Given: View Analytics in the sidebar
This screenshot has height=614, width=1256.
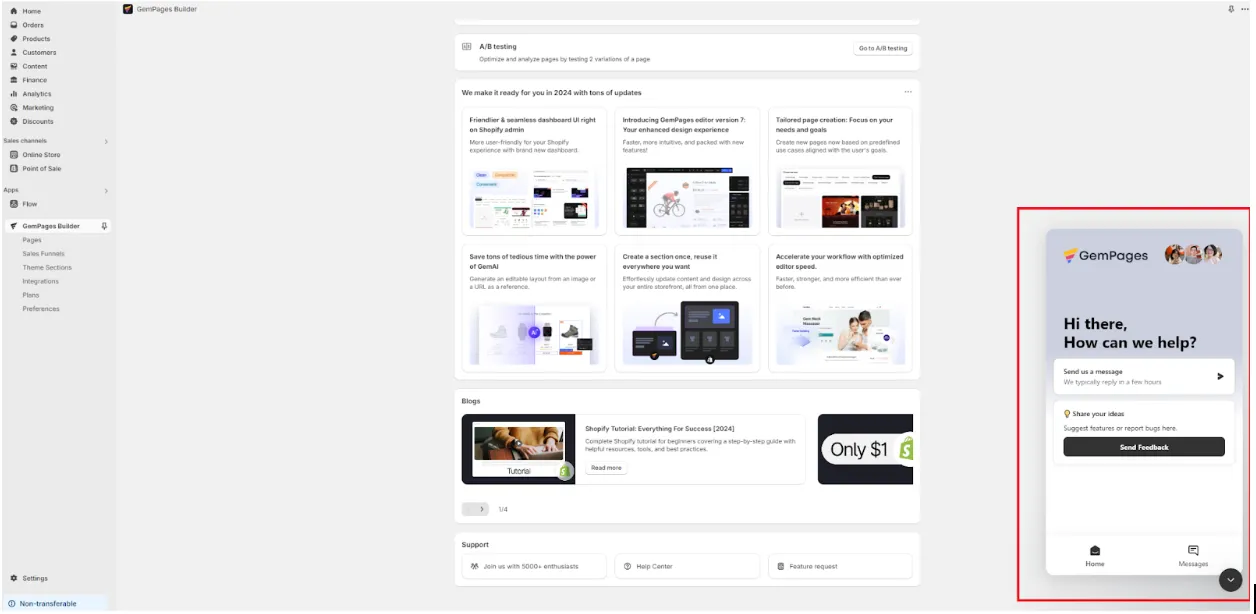Looking at the screenshot, I should [37, 94].
